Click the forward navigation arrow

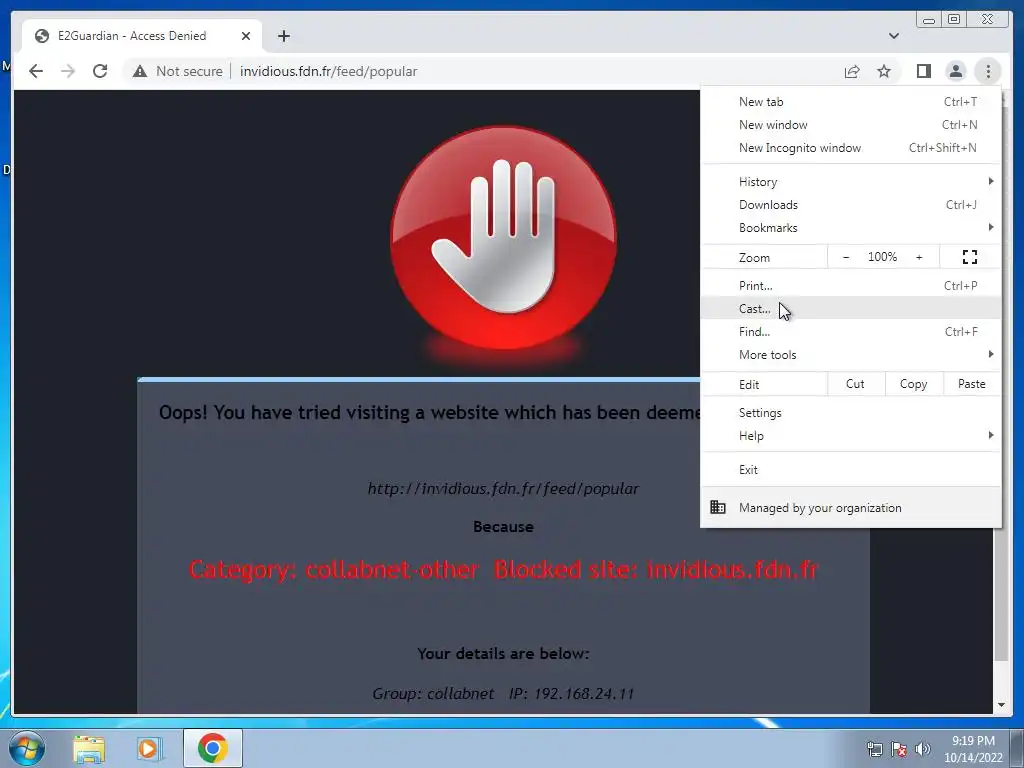(68, 71)
